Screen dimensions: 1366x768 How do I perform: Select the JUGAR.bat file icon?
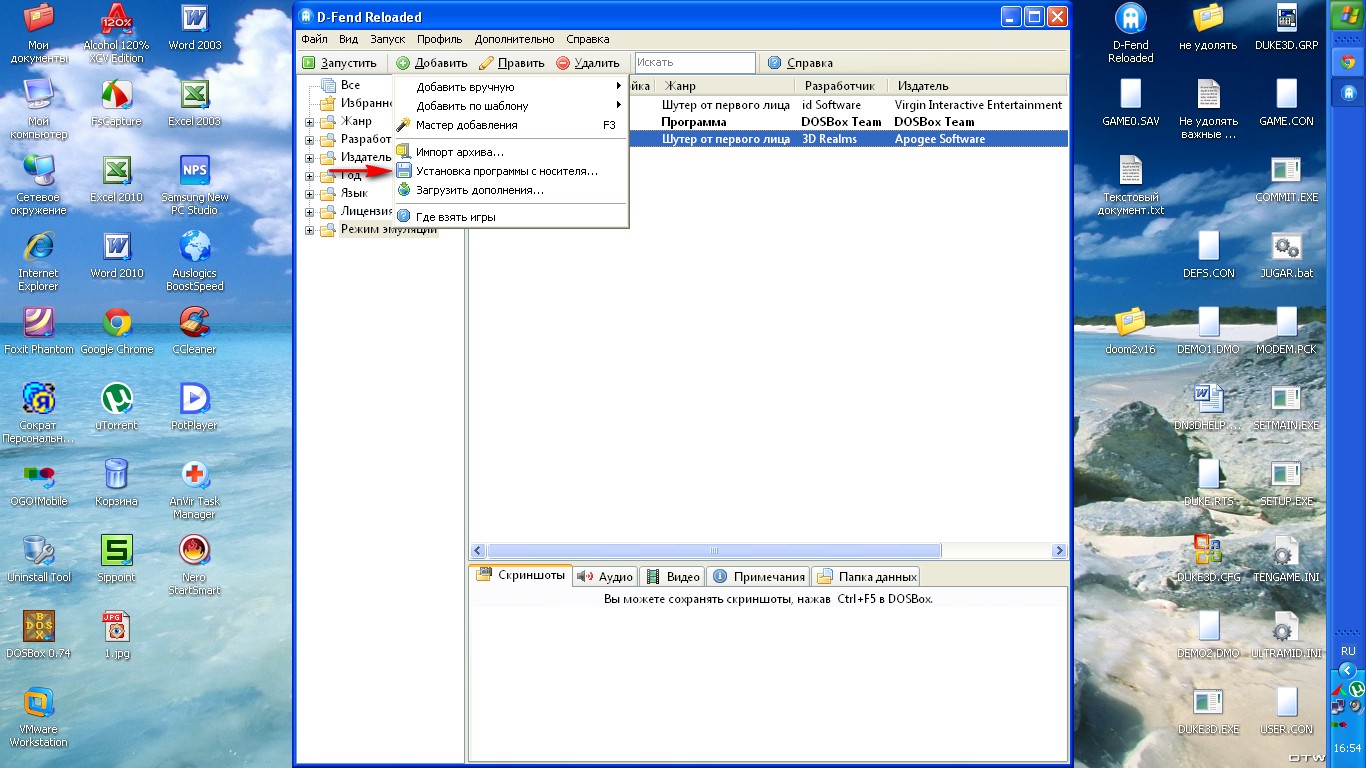[x=1286, y=254]
